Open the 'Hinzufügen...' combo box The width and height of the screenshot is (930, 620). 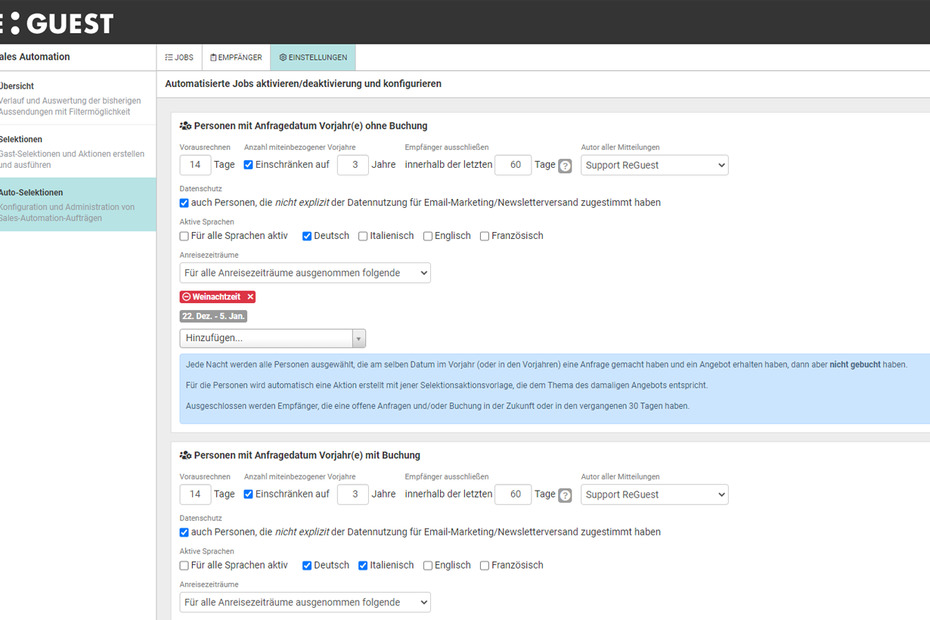click(272, 338)
